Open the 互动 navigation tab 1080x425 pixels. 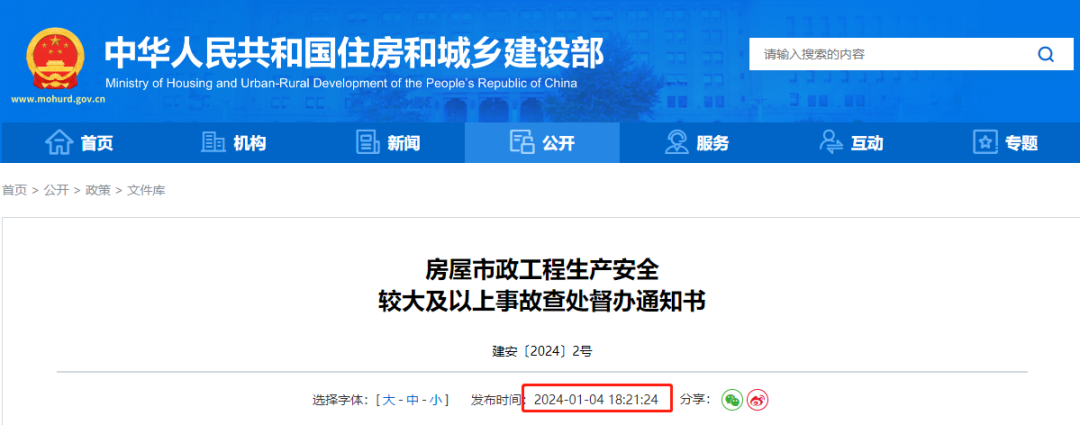pos(851,143)
